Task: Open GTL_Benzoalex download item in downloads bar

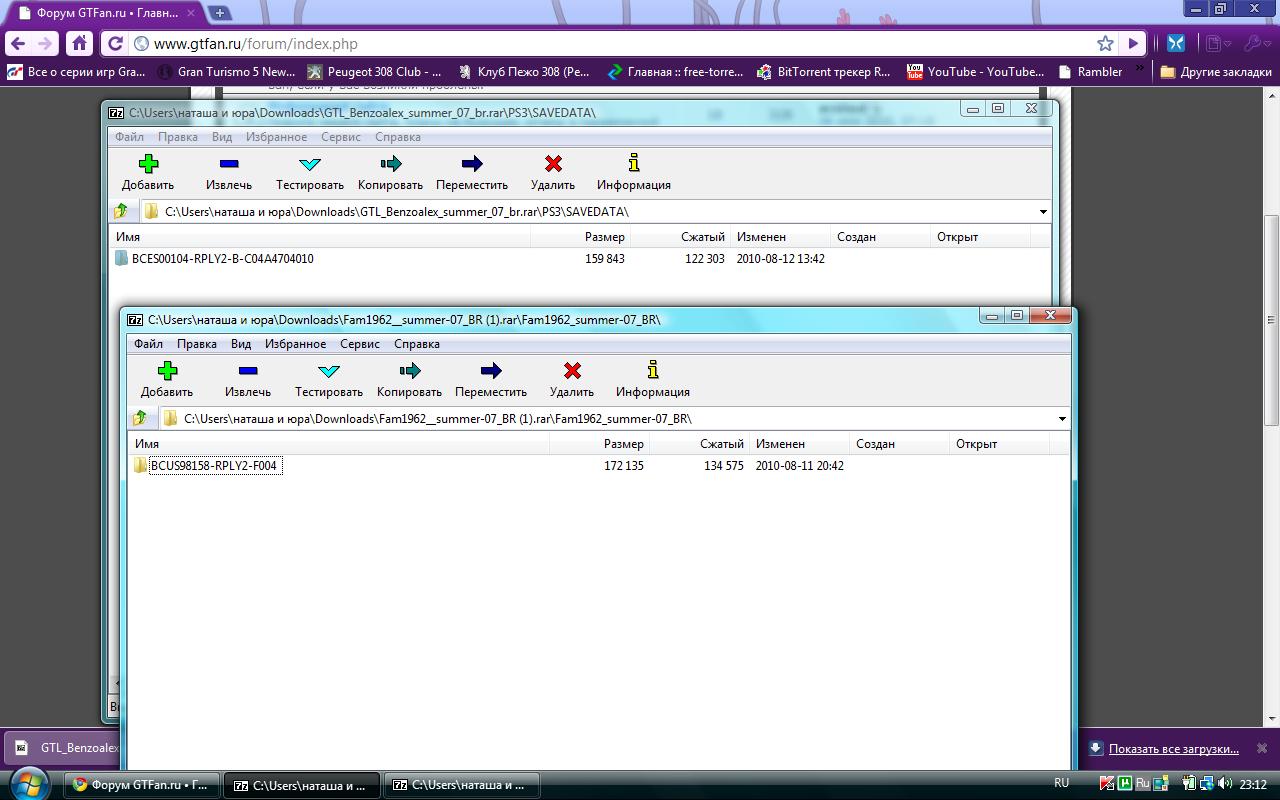Action: pos(62,747)
